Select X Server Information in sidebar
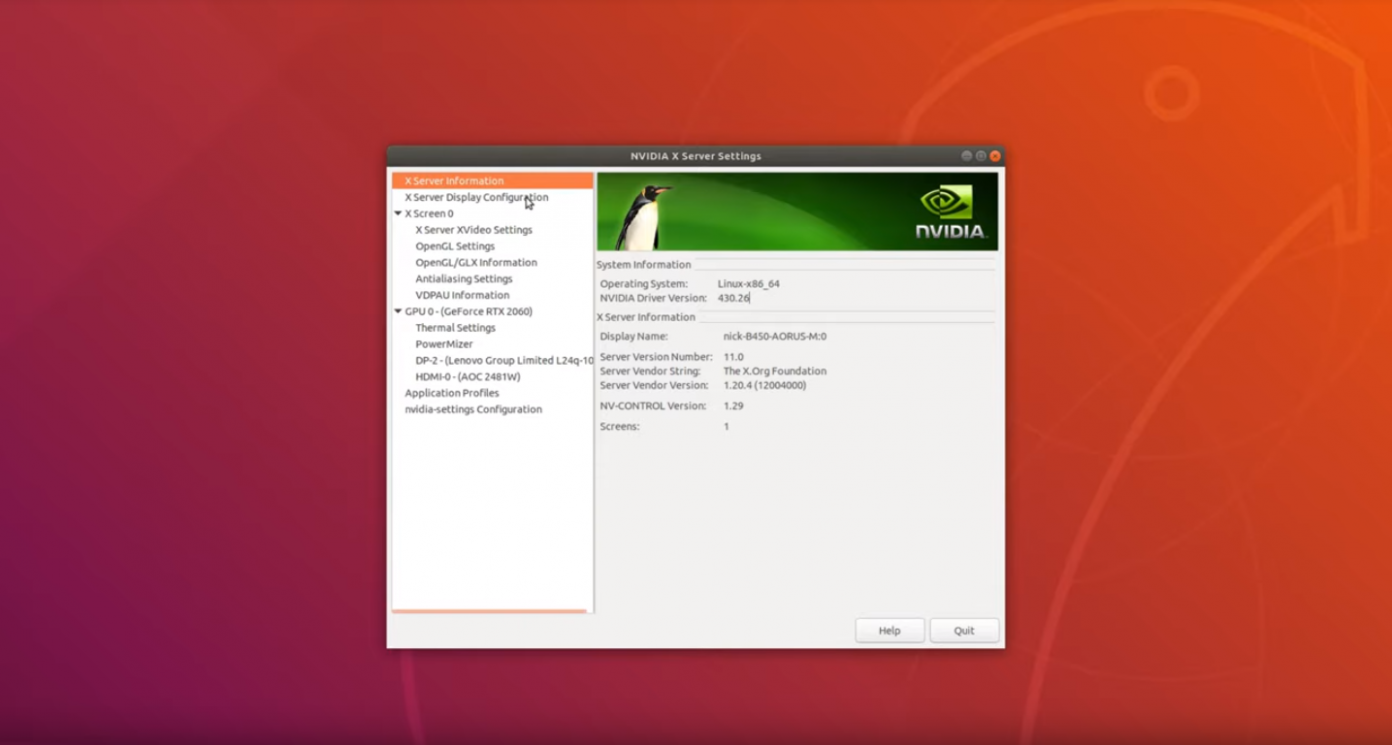This screenshot has height=745, width=1392. [x=454, y=181]
